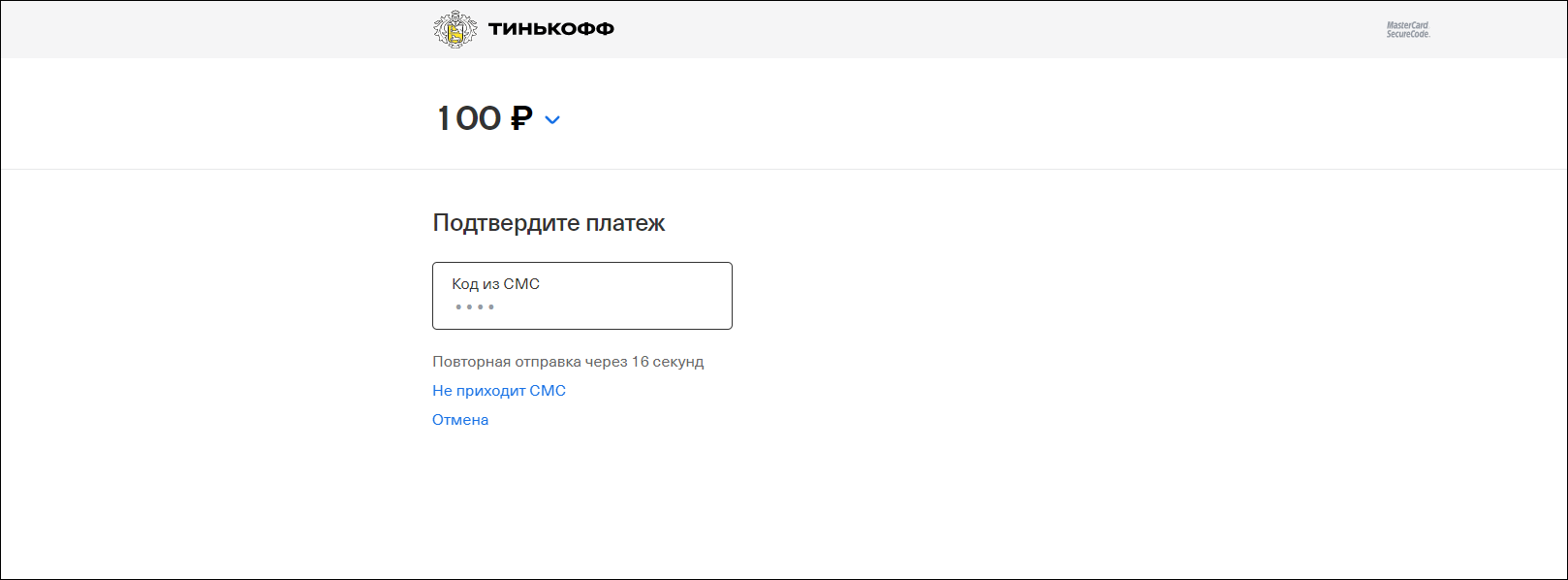
Task: Click the ТИНЬКОФФ brand name text
Action: (551, 29)
